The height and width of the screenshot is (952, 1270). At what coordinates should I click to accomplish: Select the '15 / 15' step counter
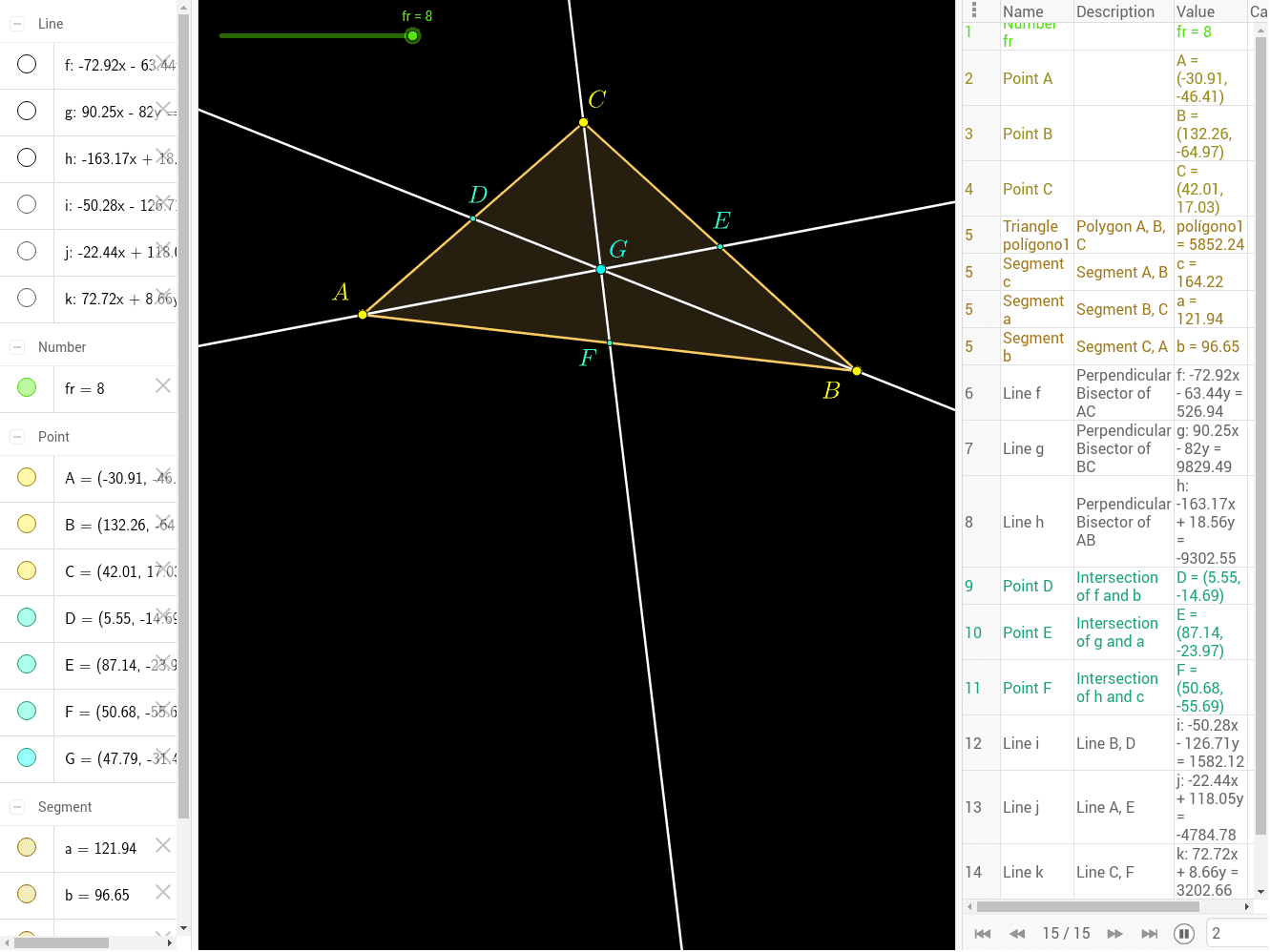click(x=1066, y=934)
